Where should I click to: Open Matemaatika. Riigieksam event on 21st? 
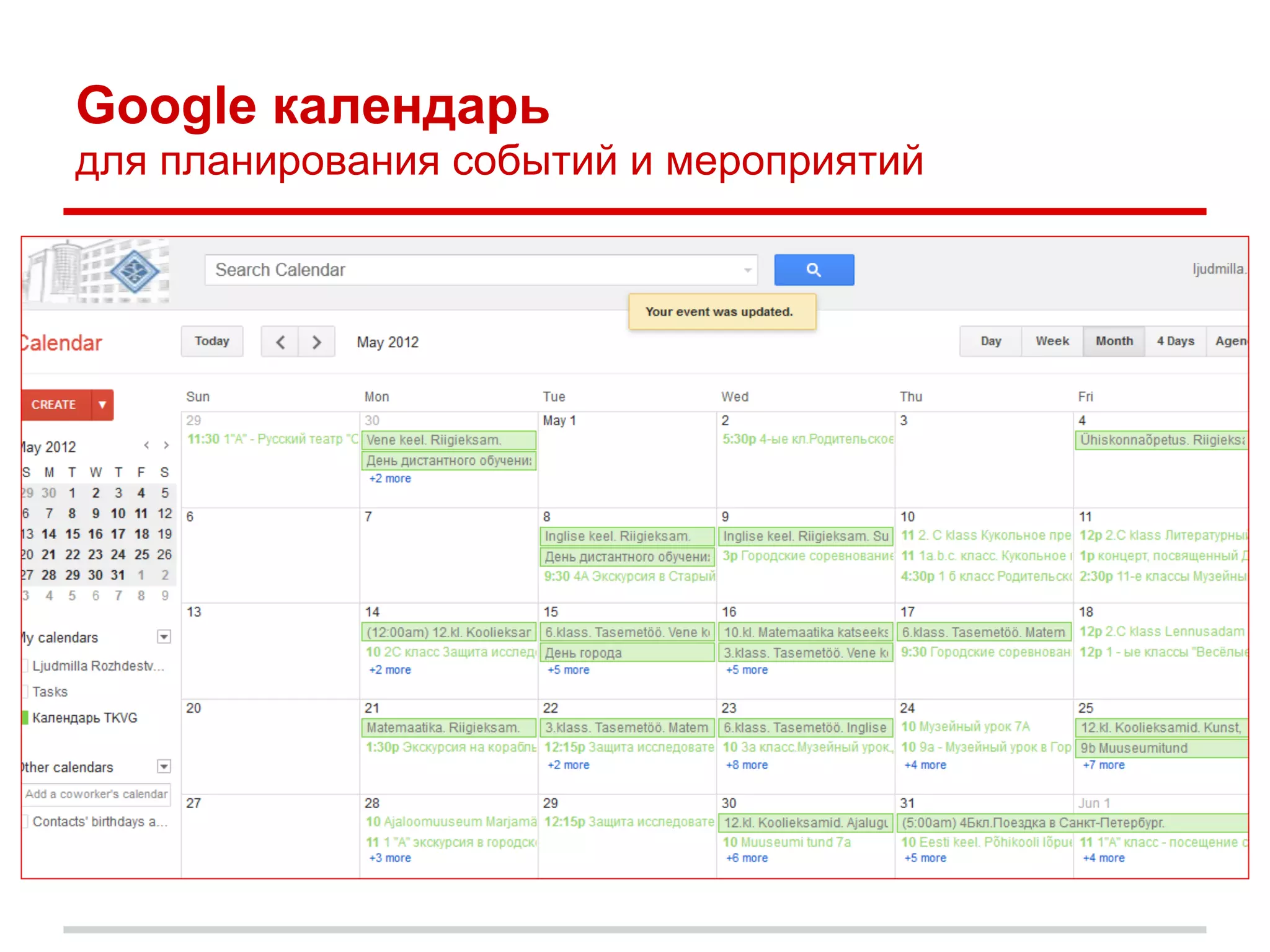pos(449,728)
